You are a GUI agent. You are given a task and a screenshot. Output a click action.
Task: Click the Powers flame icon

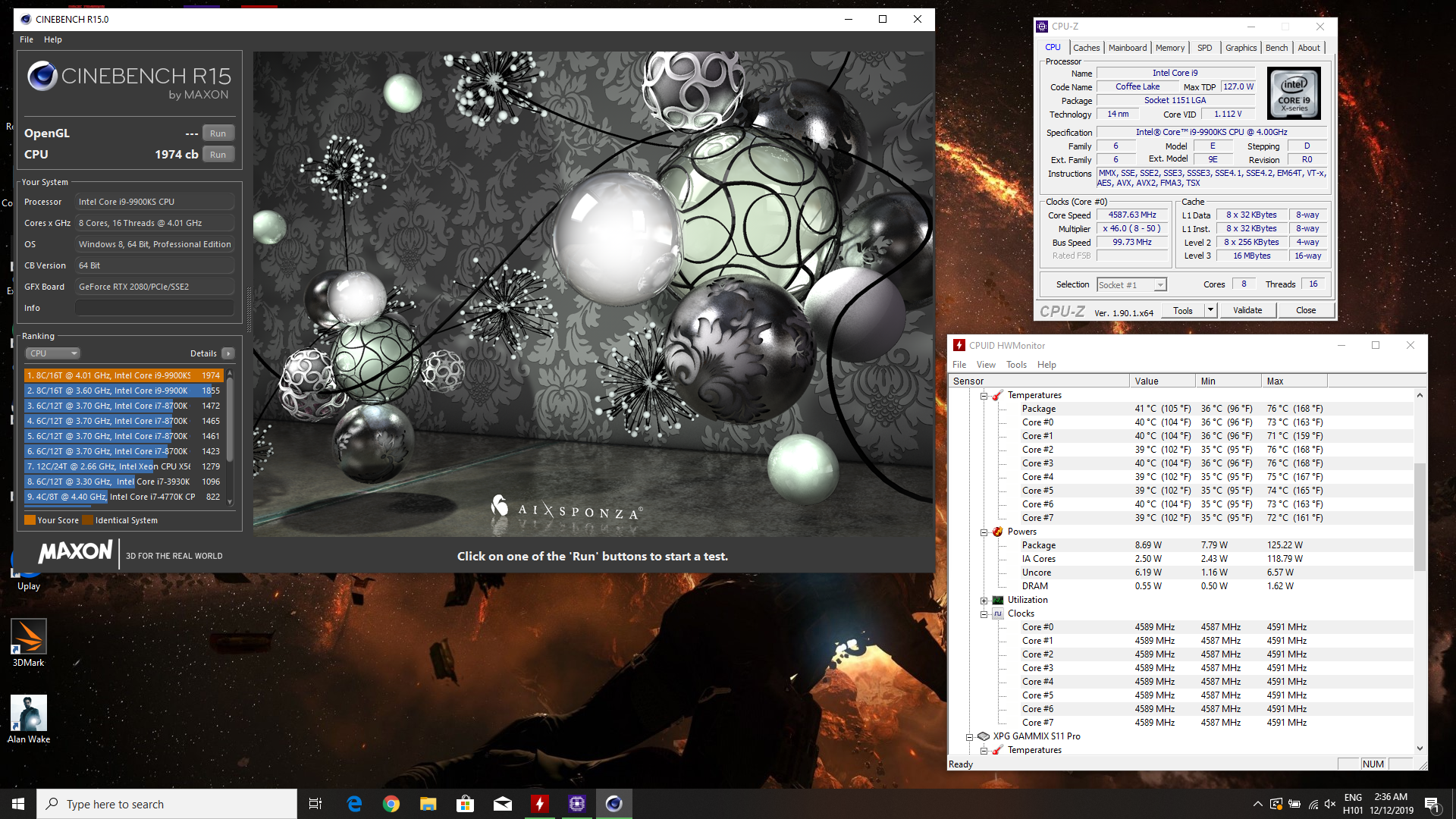998,532
